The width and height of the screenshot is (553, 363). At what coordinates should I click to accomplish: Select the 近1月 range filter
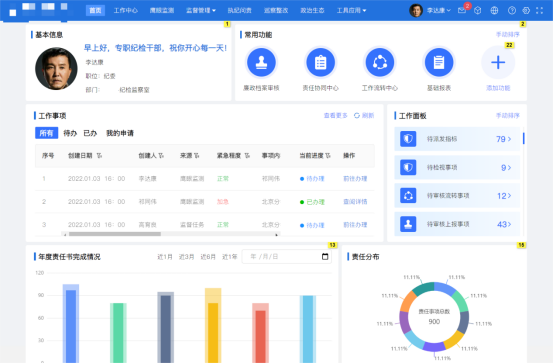click(165, 257)
